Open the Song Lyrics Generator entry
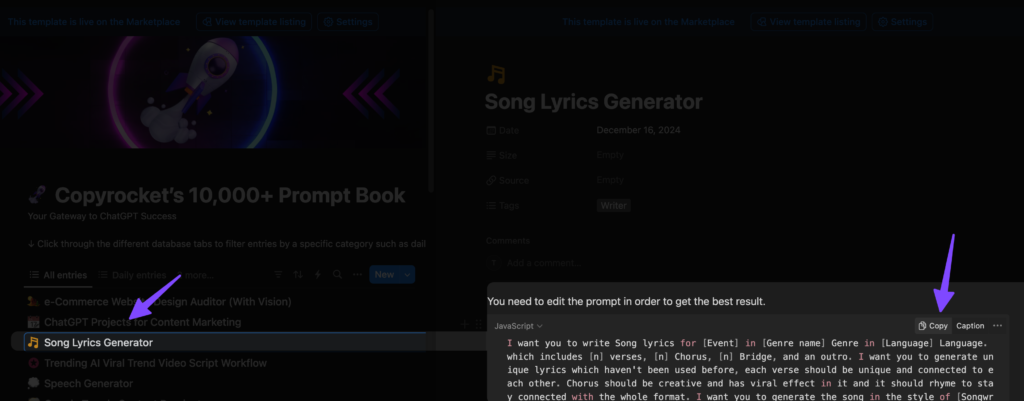Screen dimensions: 1024x401 click(98, 343)
